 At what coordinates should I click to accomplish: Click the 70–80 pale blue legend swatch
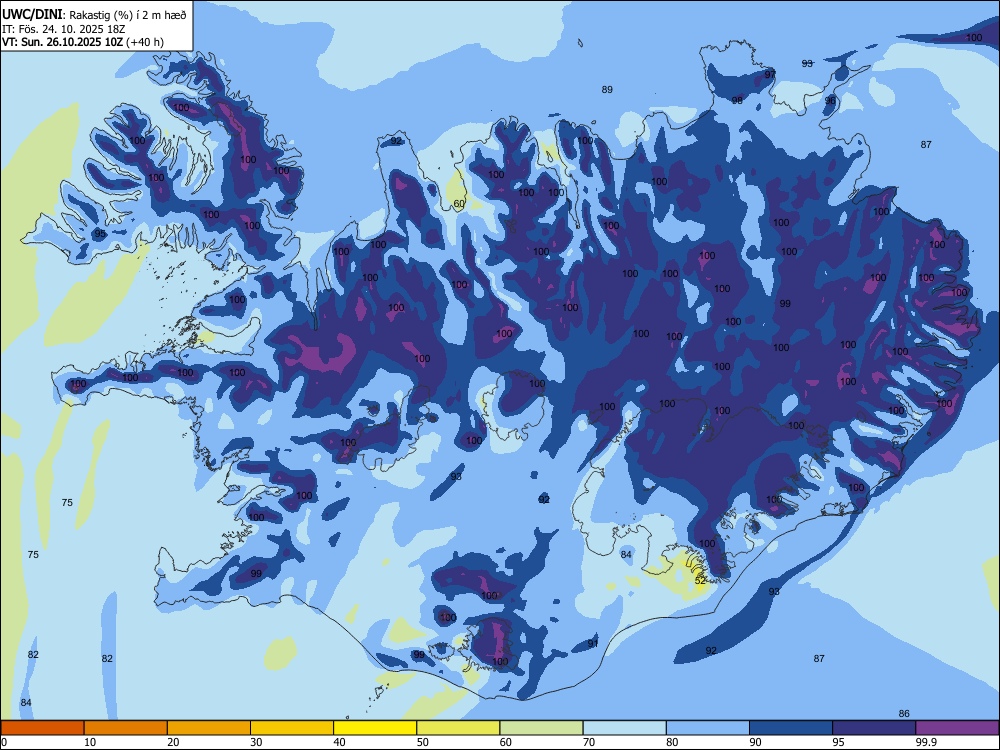click(624, 728)
